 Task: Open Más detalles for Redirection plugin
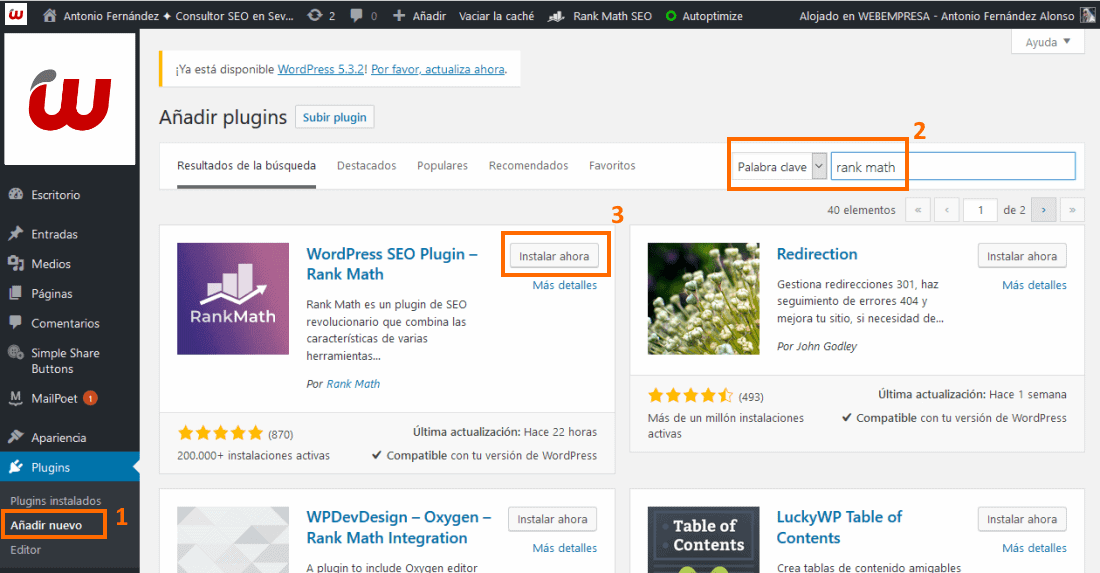(x=1034, y=285)
